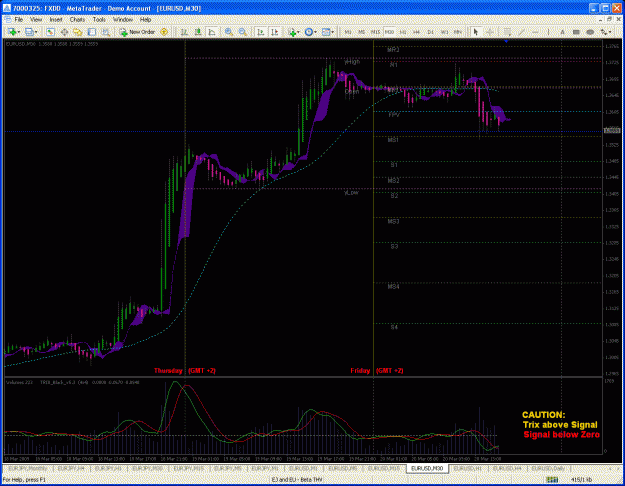The height and width of the screenshot is (486, 625).
Task: Switch chart to line chart style
Action: click(x=212, y=32)
